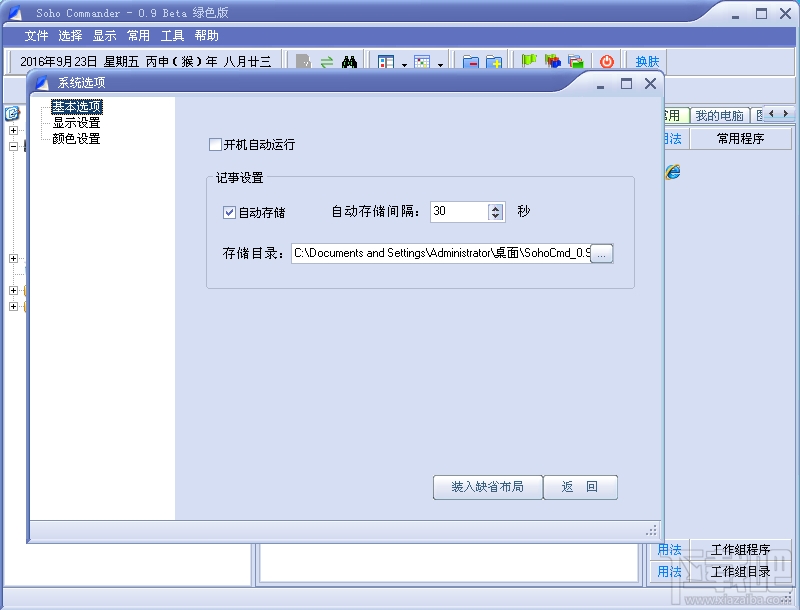Open search with the binoculars icon
The height and width of the screenshot is (610, 800).
349,62
